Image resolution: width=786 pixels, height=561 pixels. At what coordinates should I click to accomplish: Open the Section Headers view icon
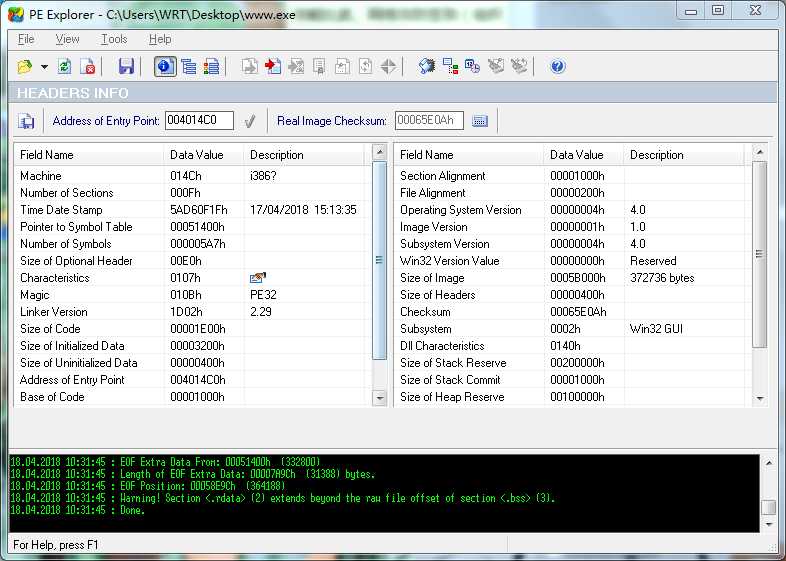[x=212, y=66]
